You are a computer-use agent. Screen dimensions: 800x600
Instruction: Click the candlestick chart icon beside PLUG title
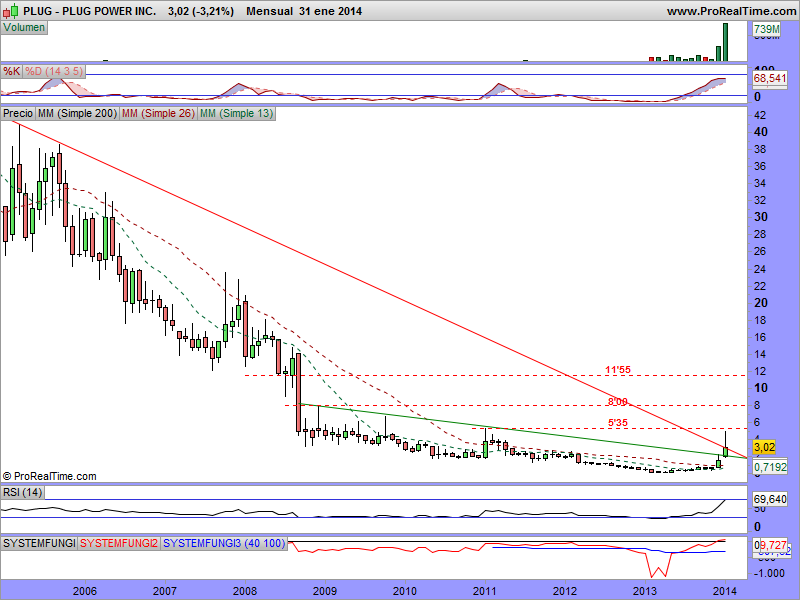(11, 11)
